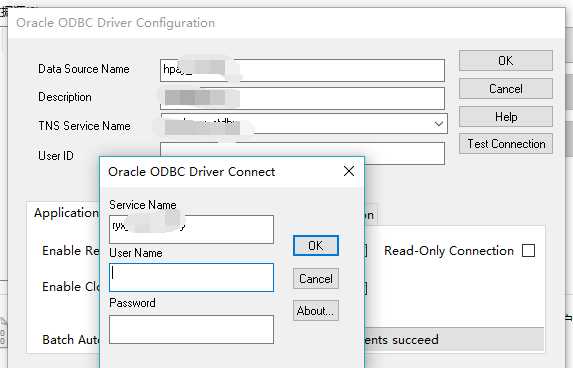Click Cancel in Driver Connect dialog
The image size is (573, 368).
(316, 279)
